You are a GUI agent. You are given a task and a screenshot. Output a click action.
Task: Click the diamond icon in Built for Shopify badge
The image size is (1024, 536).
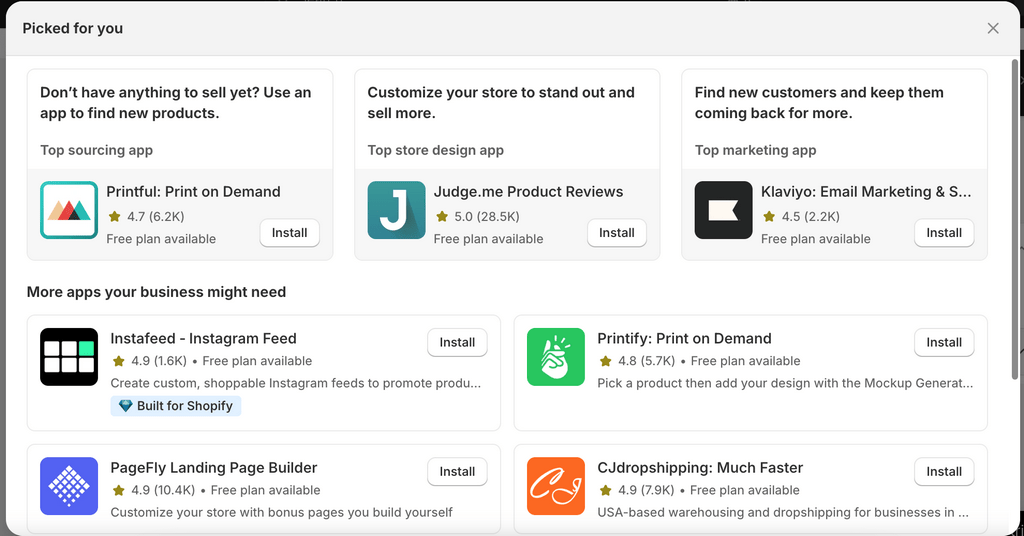click(125, 406)
